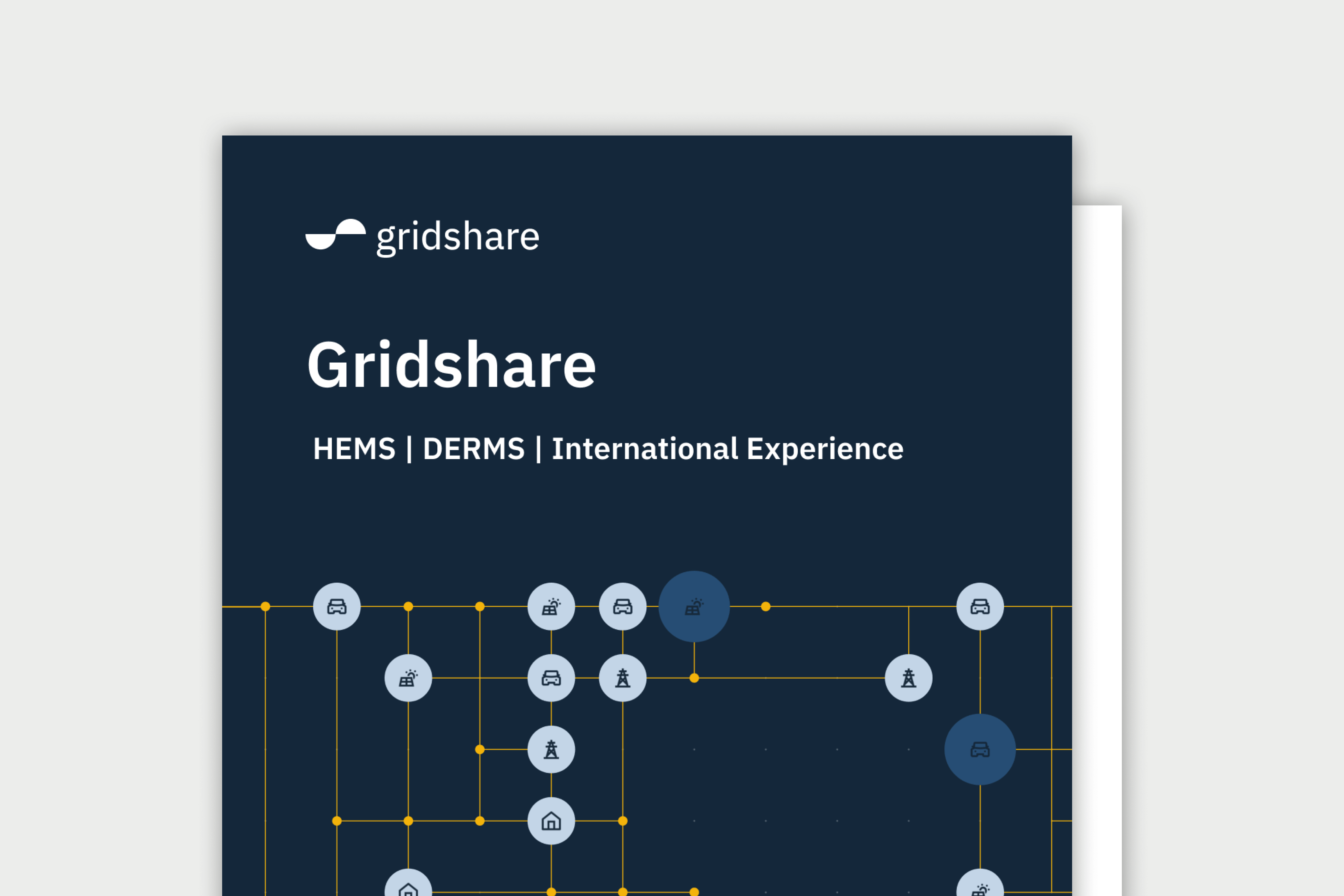Image resolution: width=1344 pixels, height=896 pixels.
Task: Click the pylon icon beside the second-row car icon
Action: point(622,678)
